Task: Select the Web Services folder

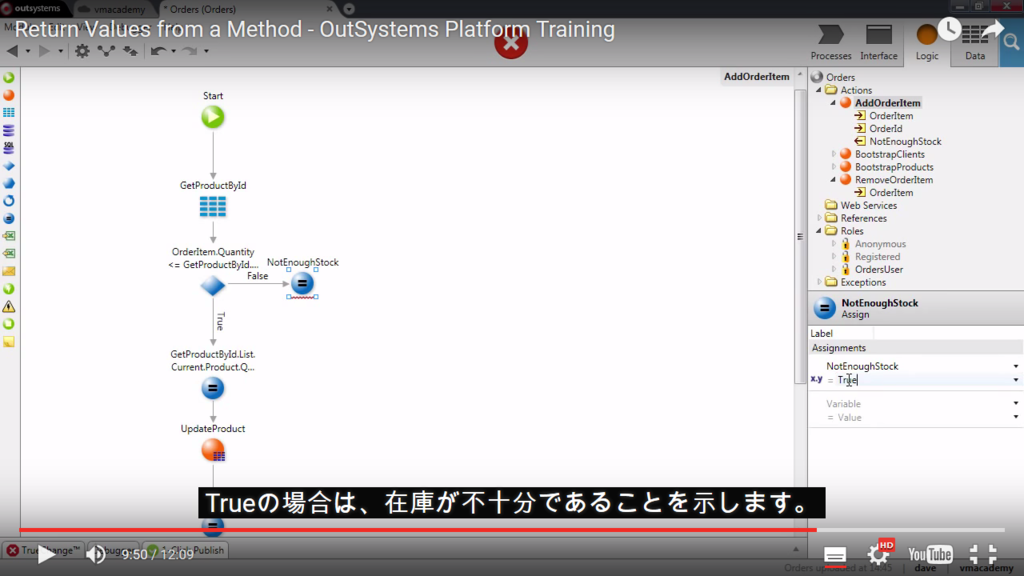Action: pyautogui.click(x=869, y=205)
